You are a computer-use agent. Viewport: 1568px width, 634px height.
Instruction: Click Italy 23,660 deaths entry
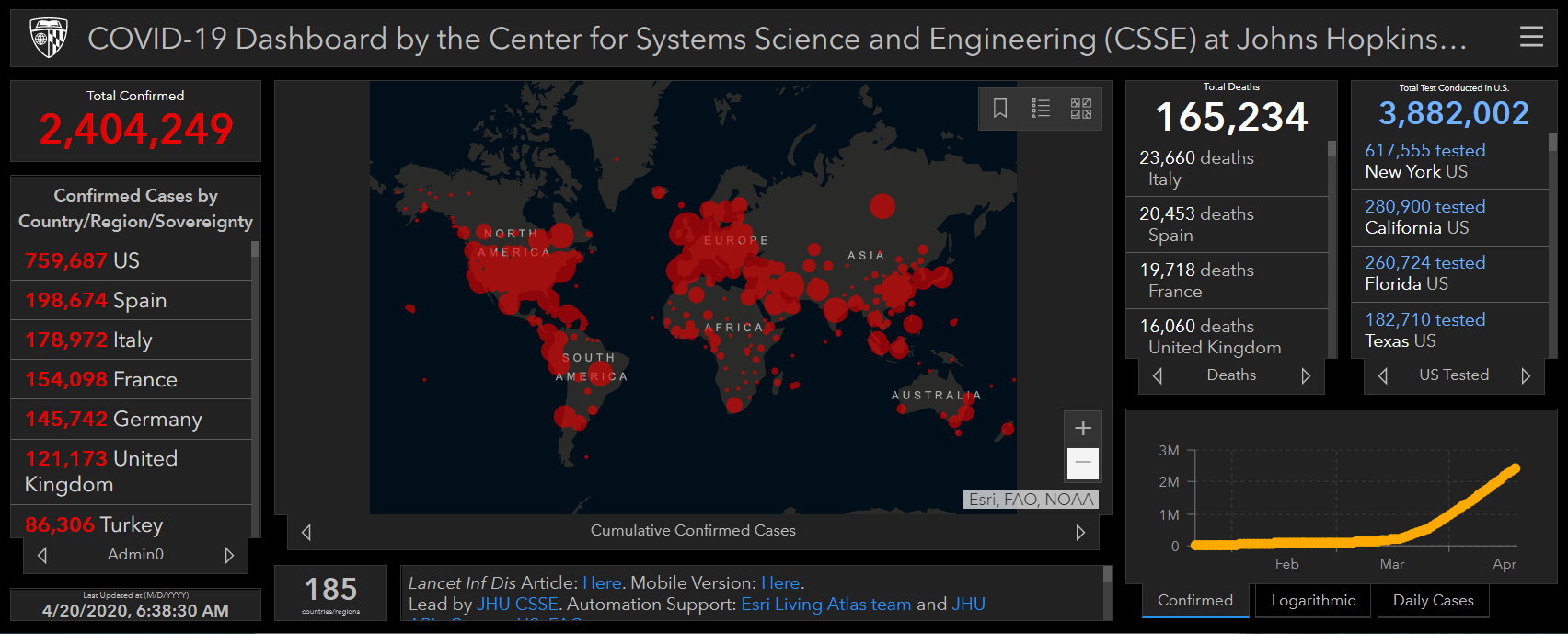coord(1227,168)
